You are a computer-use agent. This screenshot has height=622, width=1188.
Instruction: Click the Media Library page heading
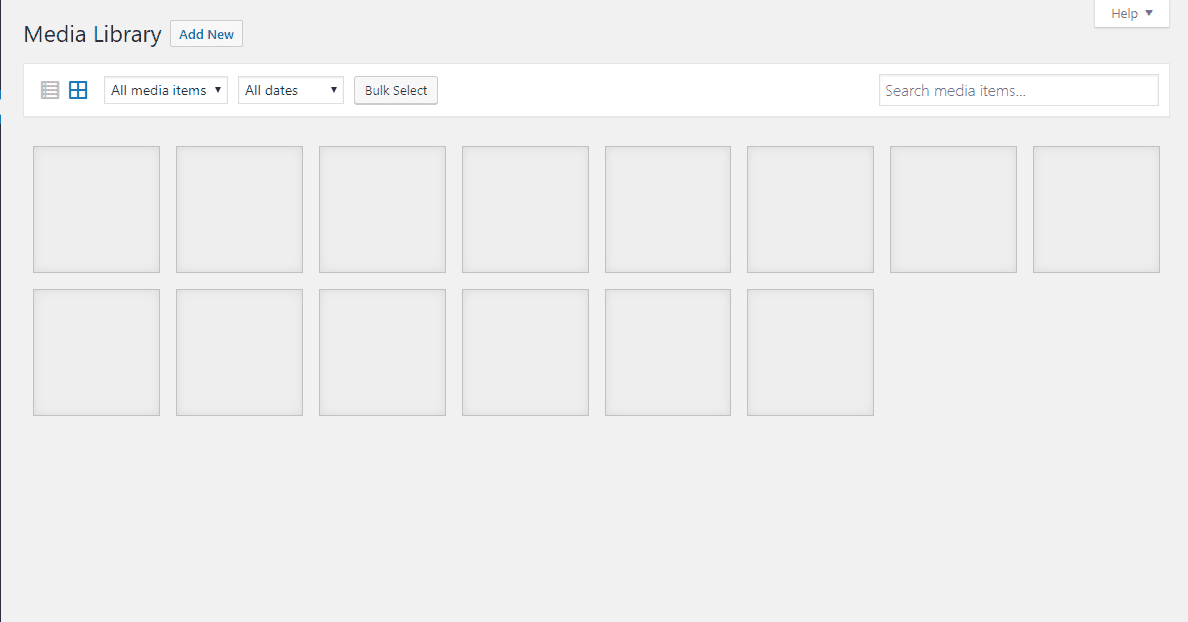(x=92, y=33)
